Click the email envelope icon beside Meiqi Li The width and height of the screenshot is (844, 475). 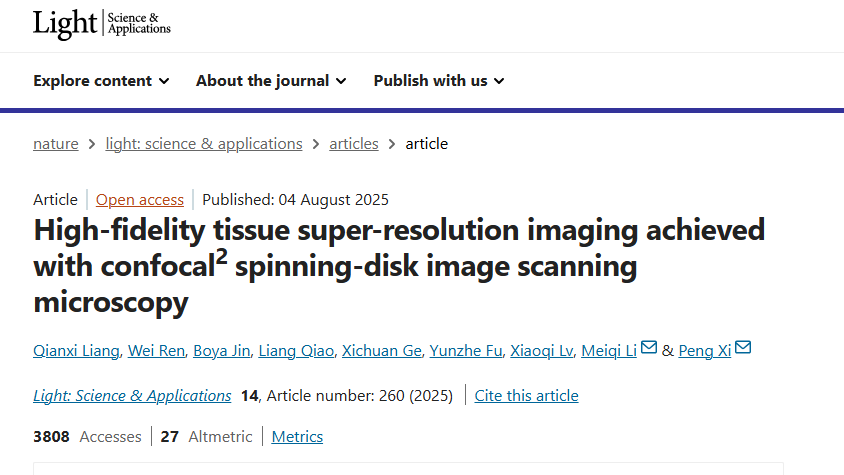click(649, 349)
